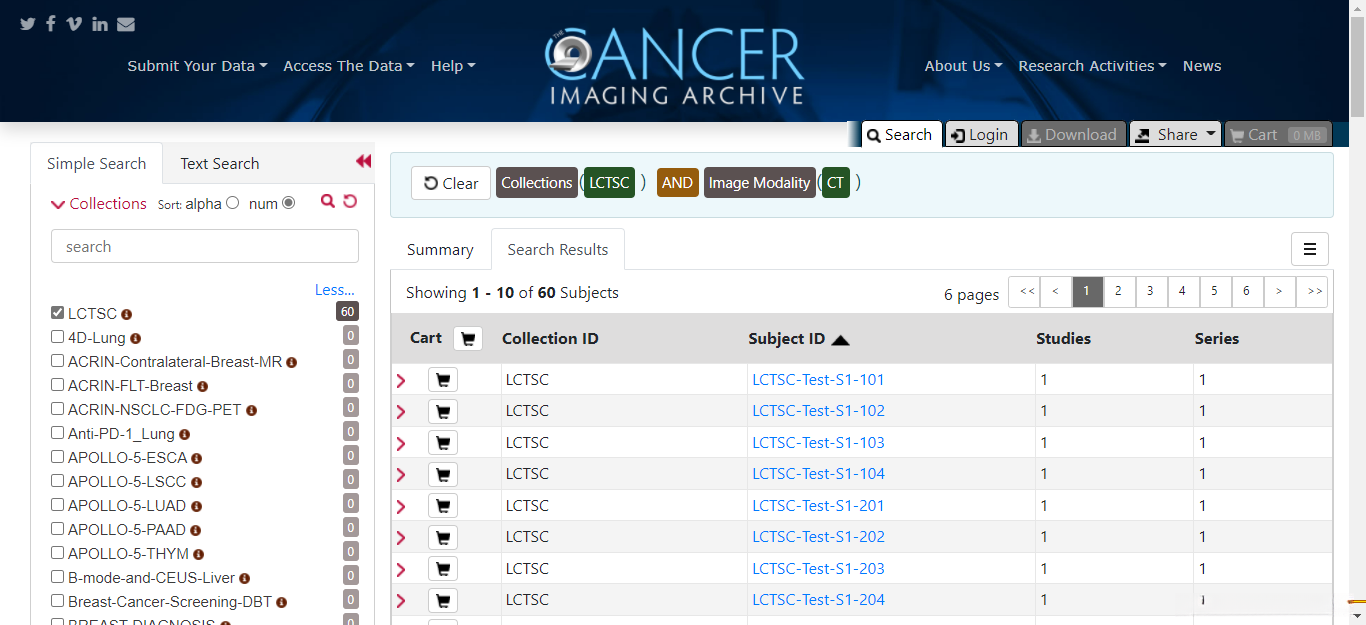This screenshot has height=625, width=1366.
Task: Go to results page 2
Action: [1118, 291]
